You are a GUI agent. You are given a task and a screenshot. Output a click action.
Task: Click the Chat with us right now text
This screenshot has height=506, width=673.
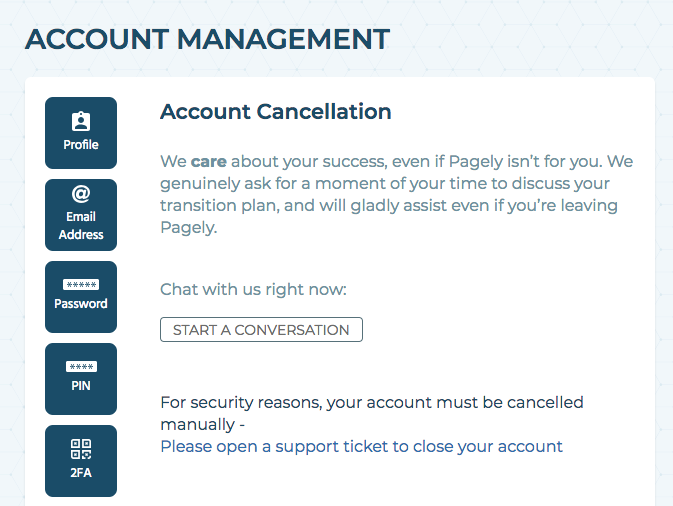(x=253, y=290)
